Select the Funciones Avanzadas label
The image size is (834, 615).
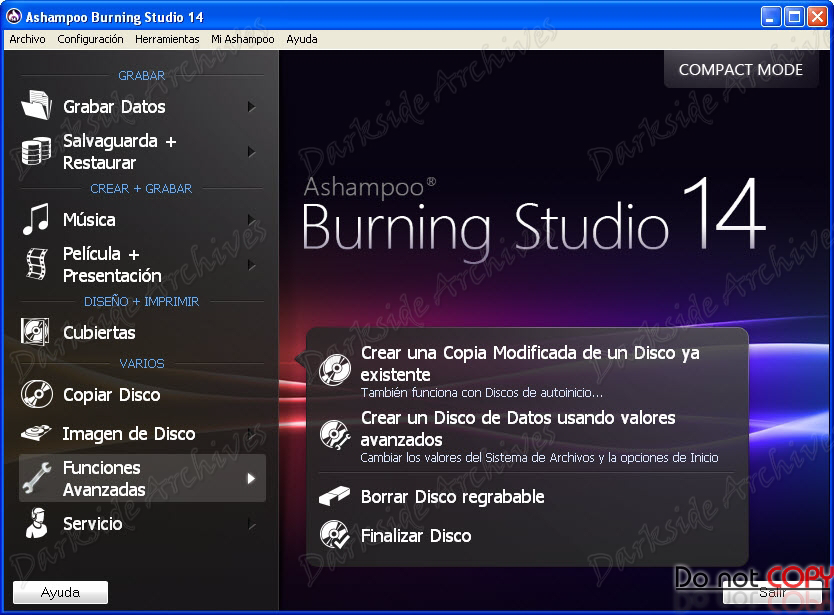point(104,478)
